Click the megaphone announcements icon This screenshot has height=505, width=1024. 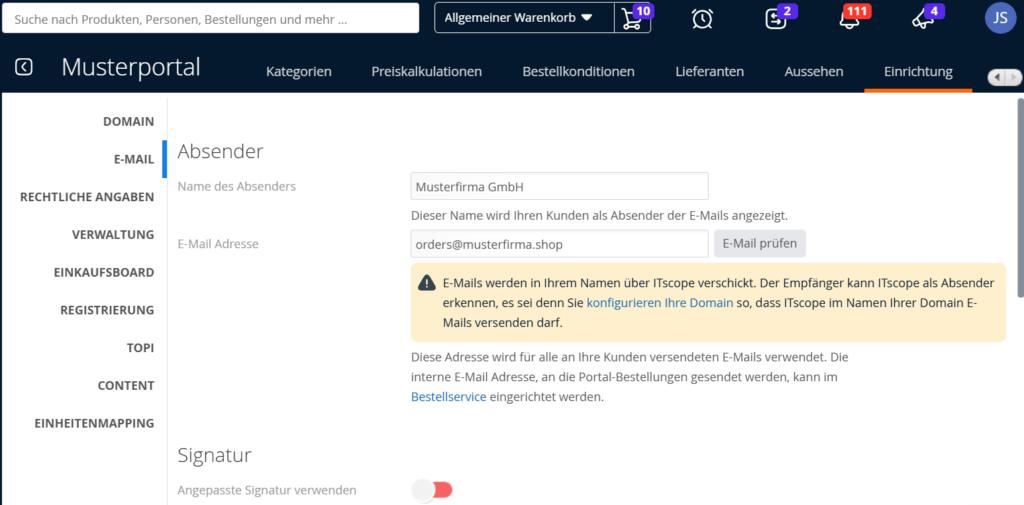(923, 19)
